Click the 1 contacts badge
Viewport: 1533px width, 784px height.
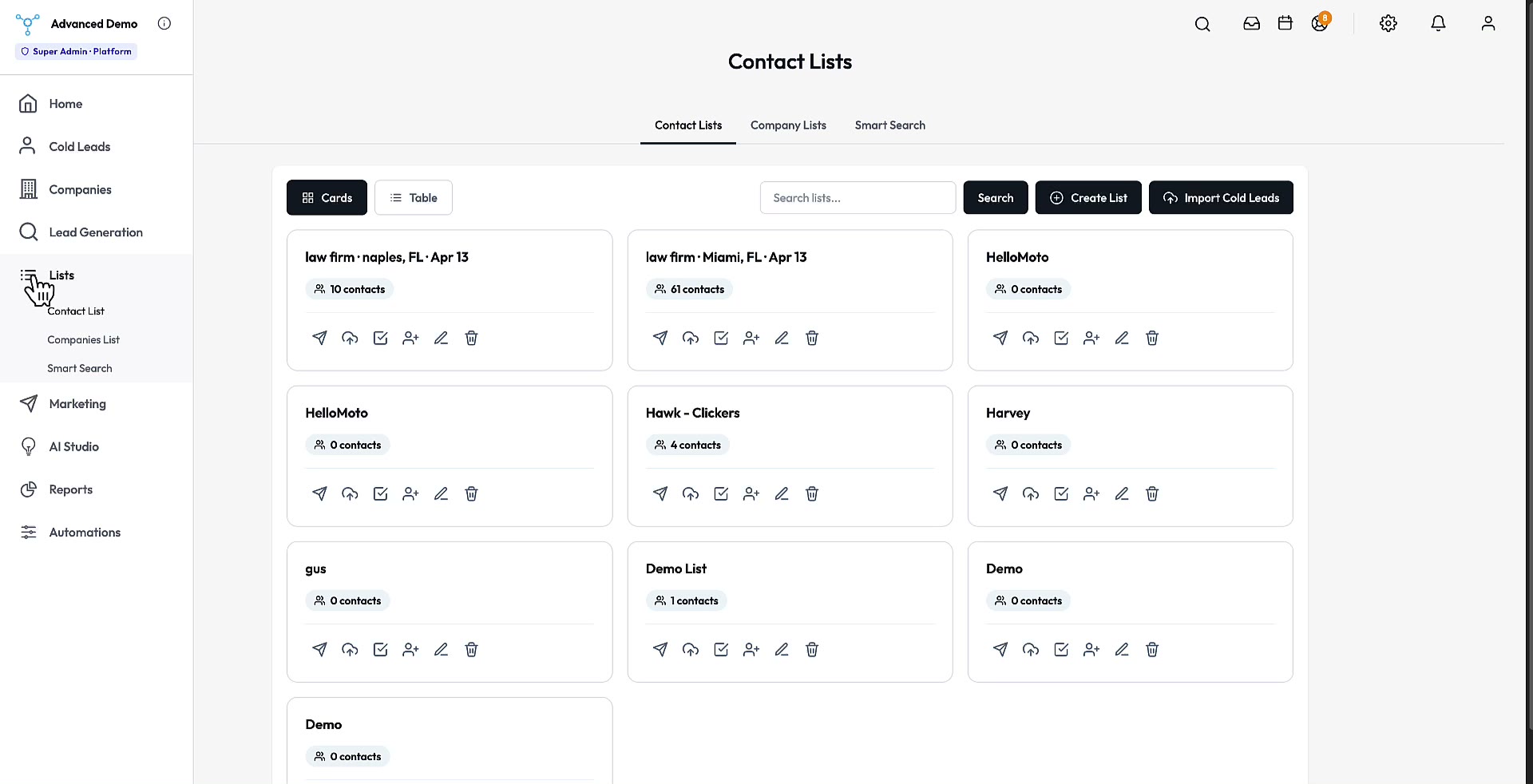686,600
